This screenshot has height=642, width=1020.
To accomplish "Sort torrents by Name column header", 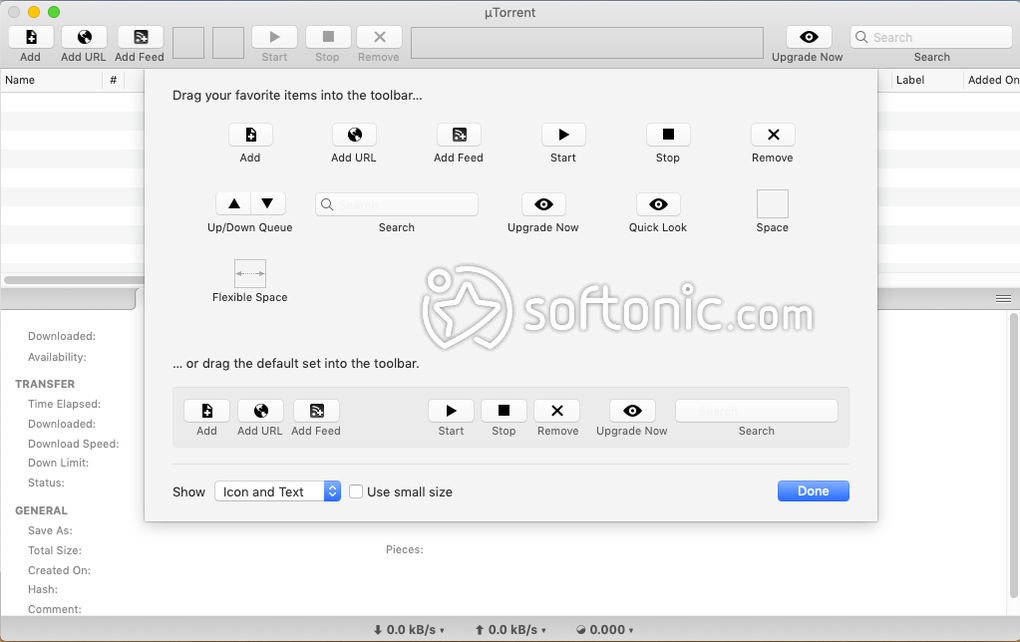I will (x=51, y=80).
